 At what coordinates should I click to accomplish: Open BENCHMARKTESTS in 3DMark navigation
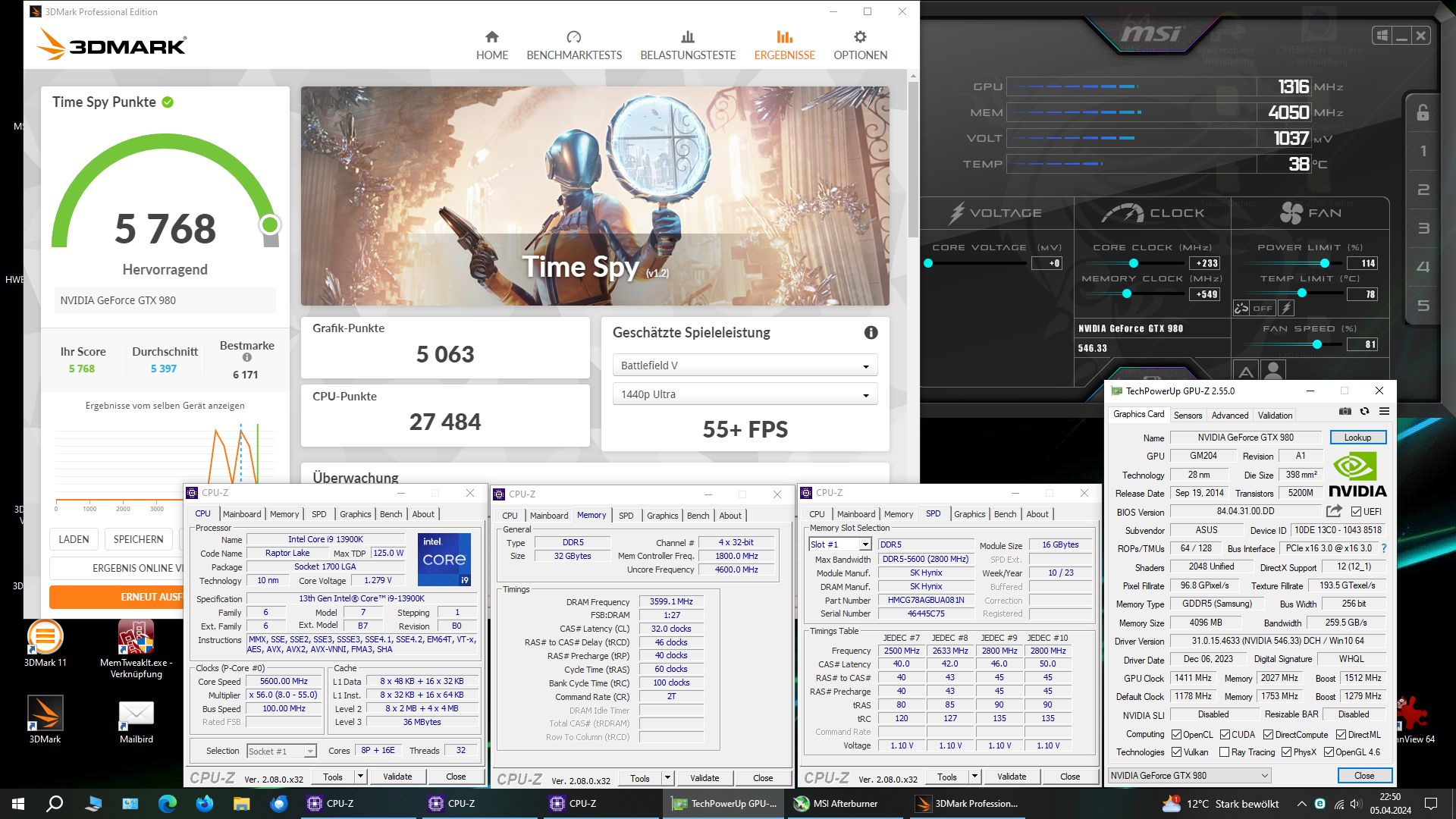574,45
